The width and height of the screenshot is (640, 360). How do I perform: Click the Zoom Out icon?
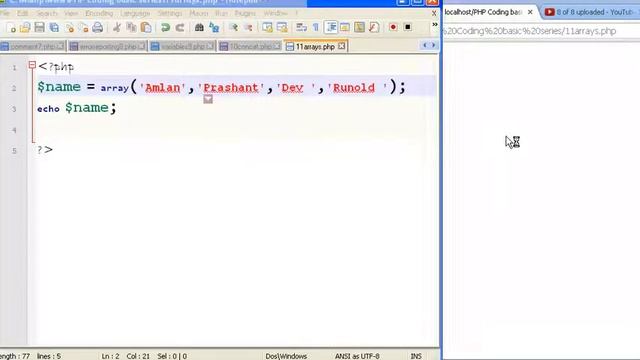(248, 28)
